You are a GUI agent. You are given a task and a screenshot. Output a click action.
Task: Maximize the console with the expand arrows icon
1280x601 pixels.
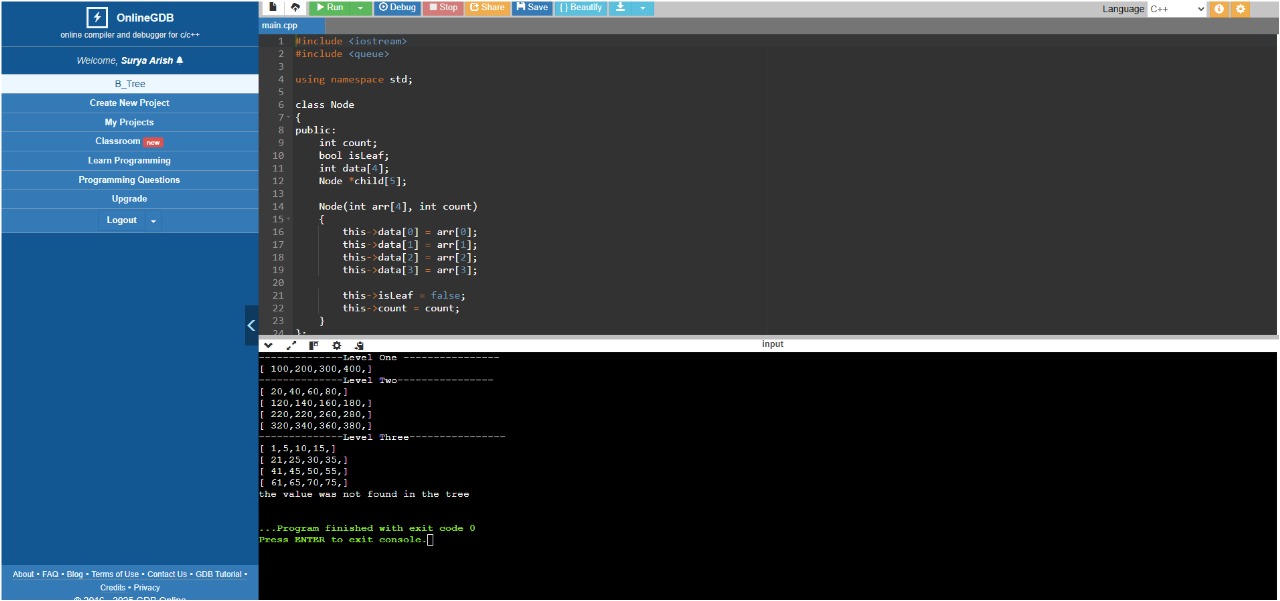coord(291,345)
